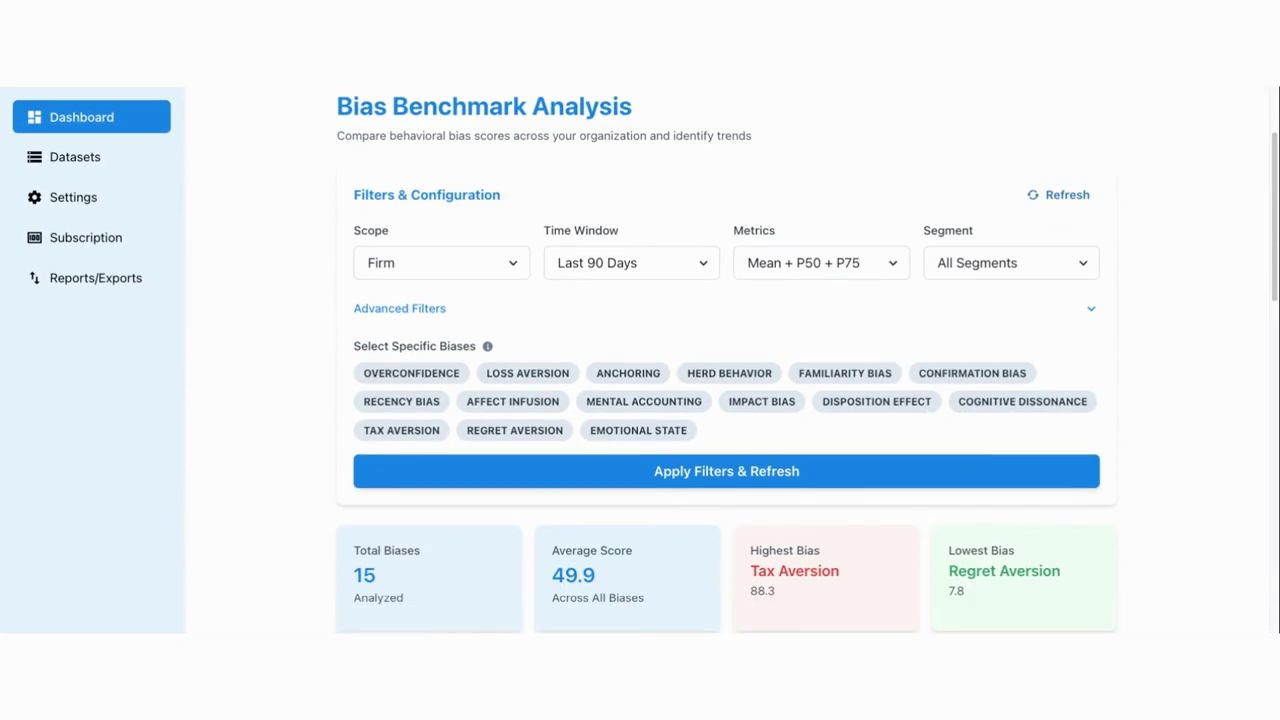Click the Dashboard grid icon in sidebar
This screenshot has height=720, width=1280.
(34, 117)
